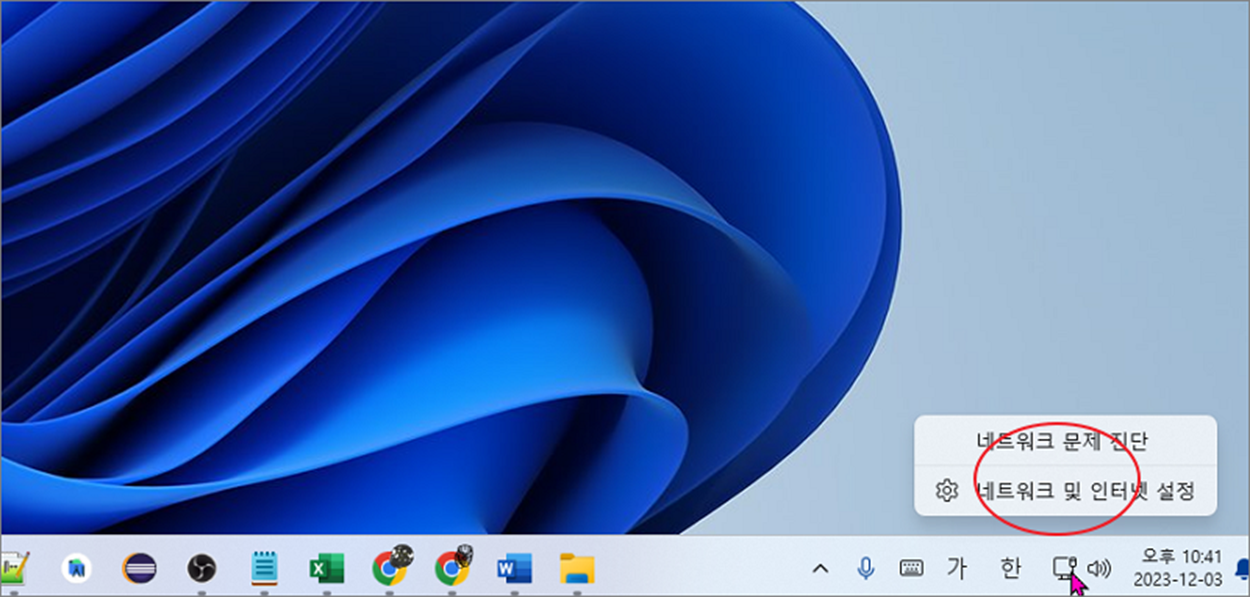Image resolution: width=1250 pixels, height=597 pixels.
Task: Open the clock showing 오후 10:41
Action: [1178, 569]
